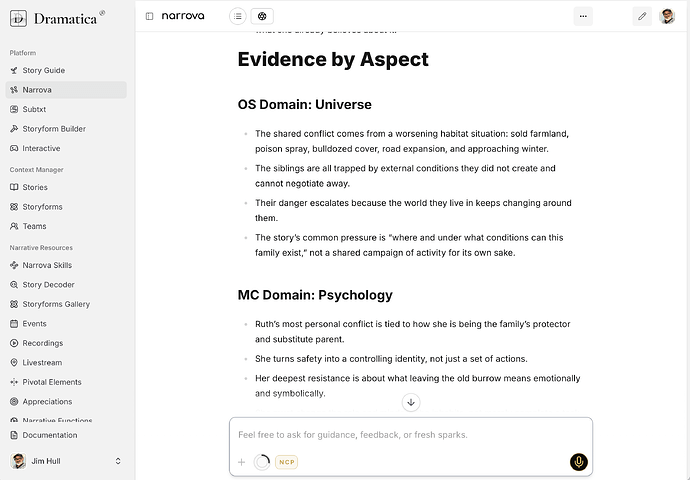The height and width of the screenshot is (480, 690).
Task: Click the Subtxt sidebar icon
Action: (14, 109)
